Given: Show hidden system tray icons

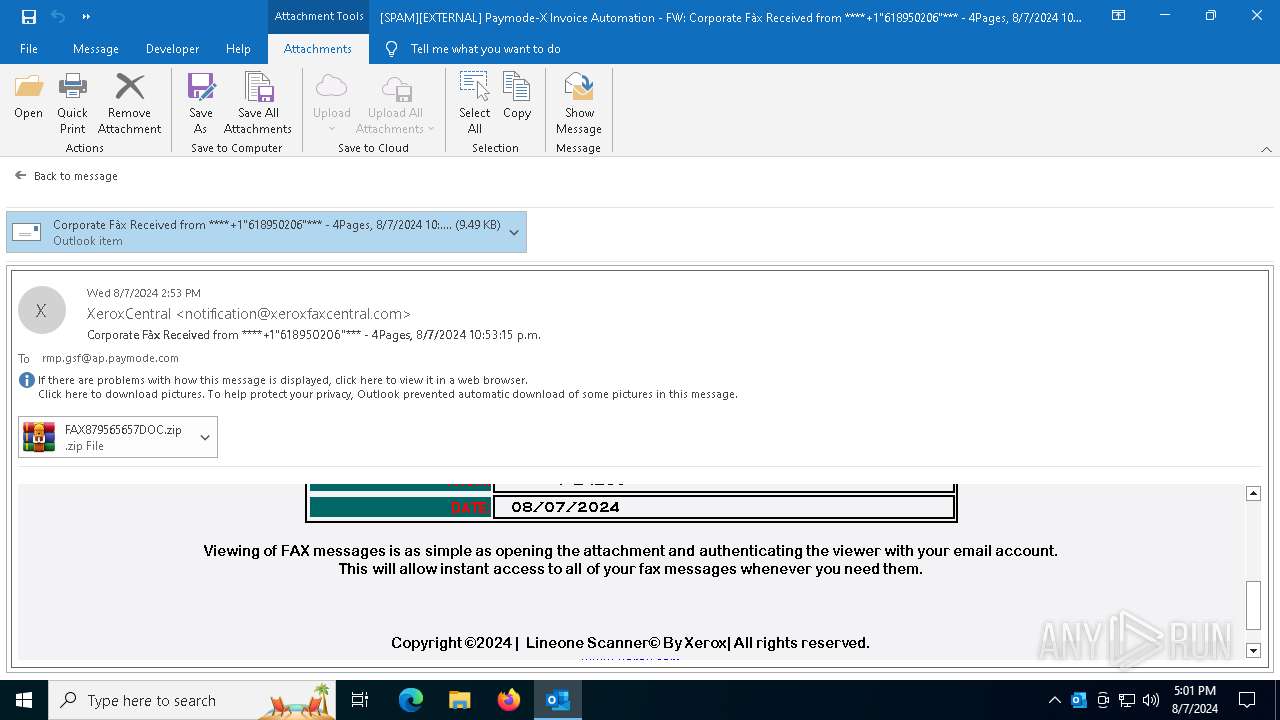Looking at the screenshot, I should (1054, 700).
